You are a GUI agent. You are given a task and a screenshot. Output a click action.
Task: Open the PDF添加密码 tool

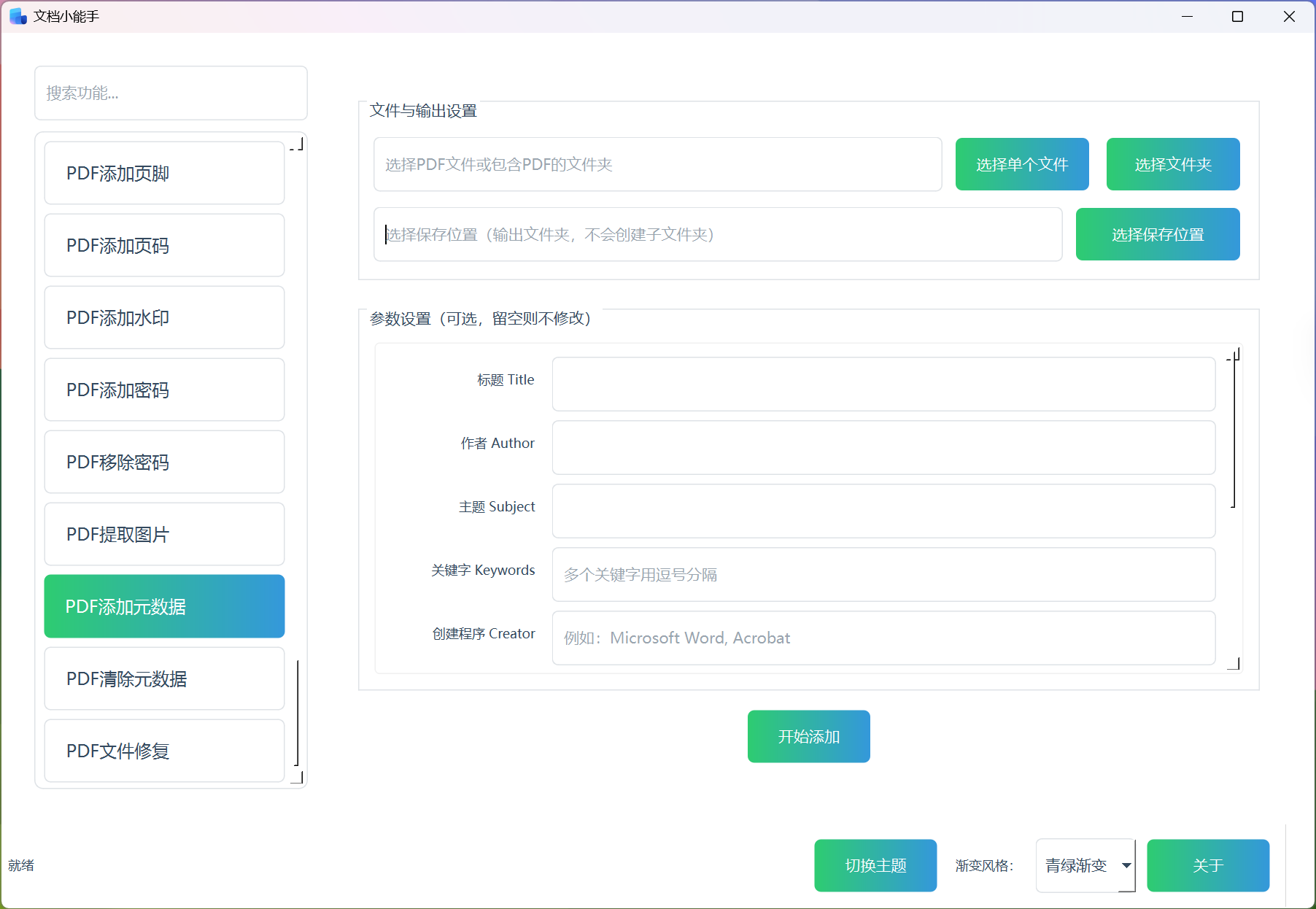tap(163, 390)
